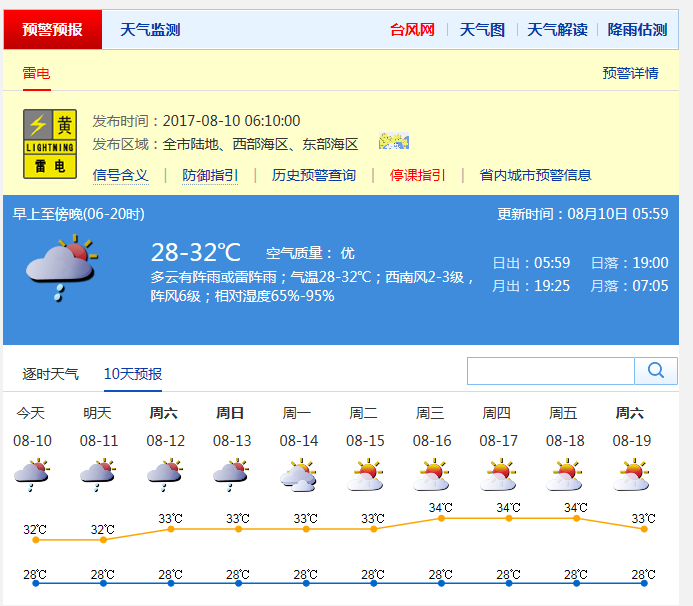Go to 降雨估测 page
Image resolution: width=693 pixels, height=606 pixels.
click(637, 30)
